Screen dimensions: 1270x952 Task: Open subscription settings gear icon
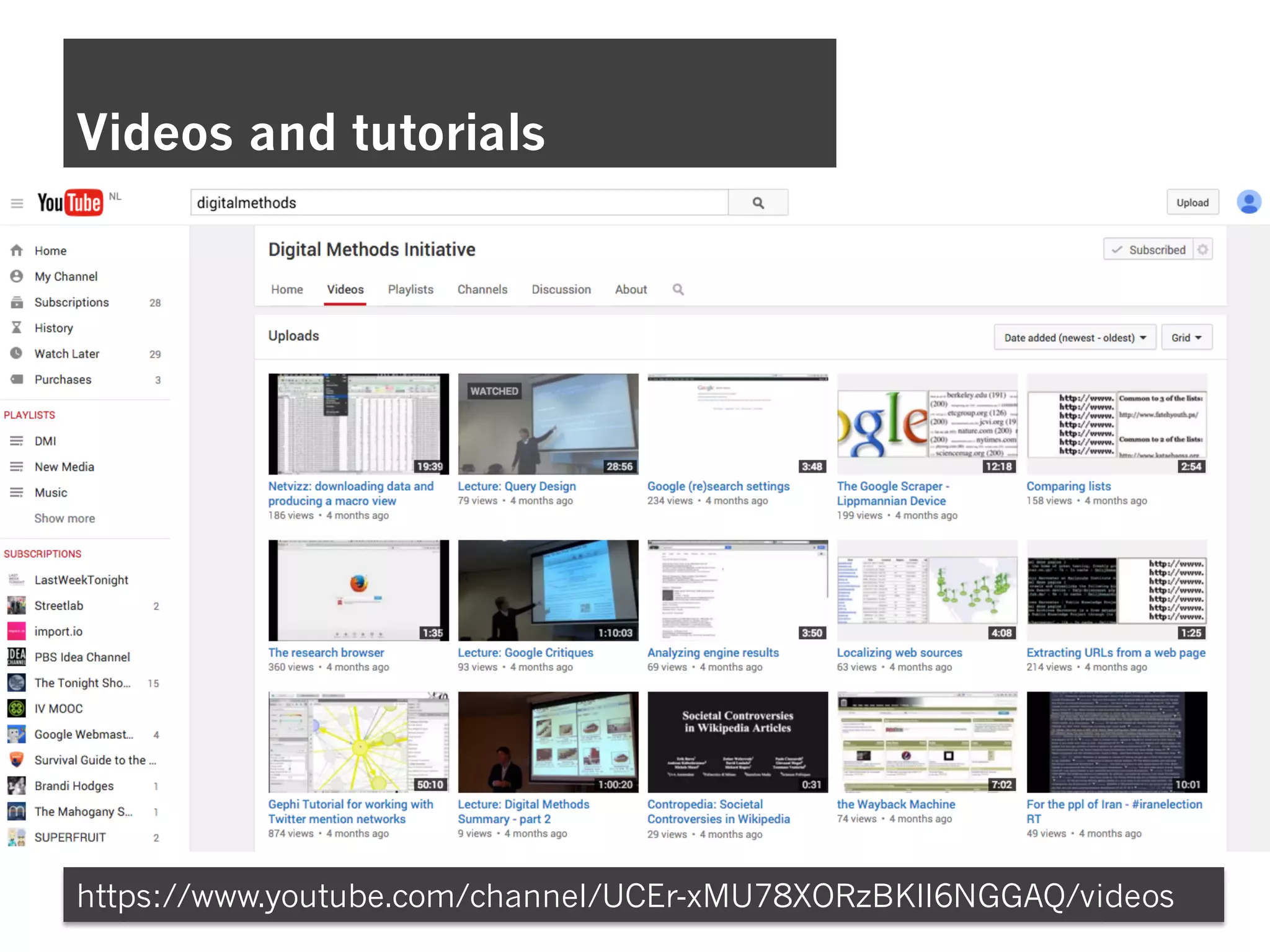[1203, 250]
